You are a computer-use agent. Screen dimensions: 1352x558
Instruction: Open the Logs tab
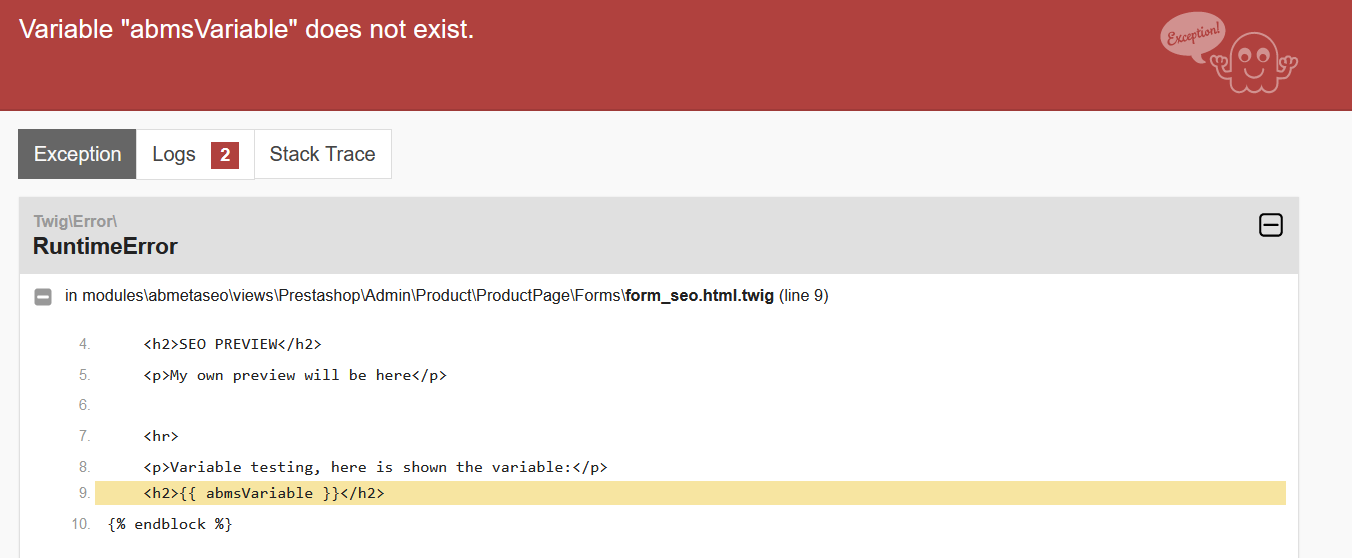pos(174,154)
